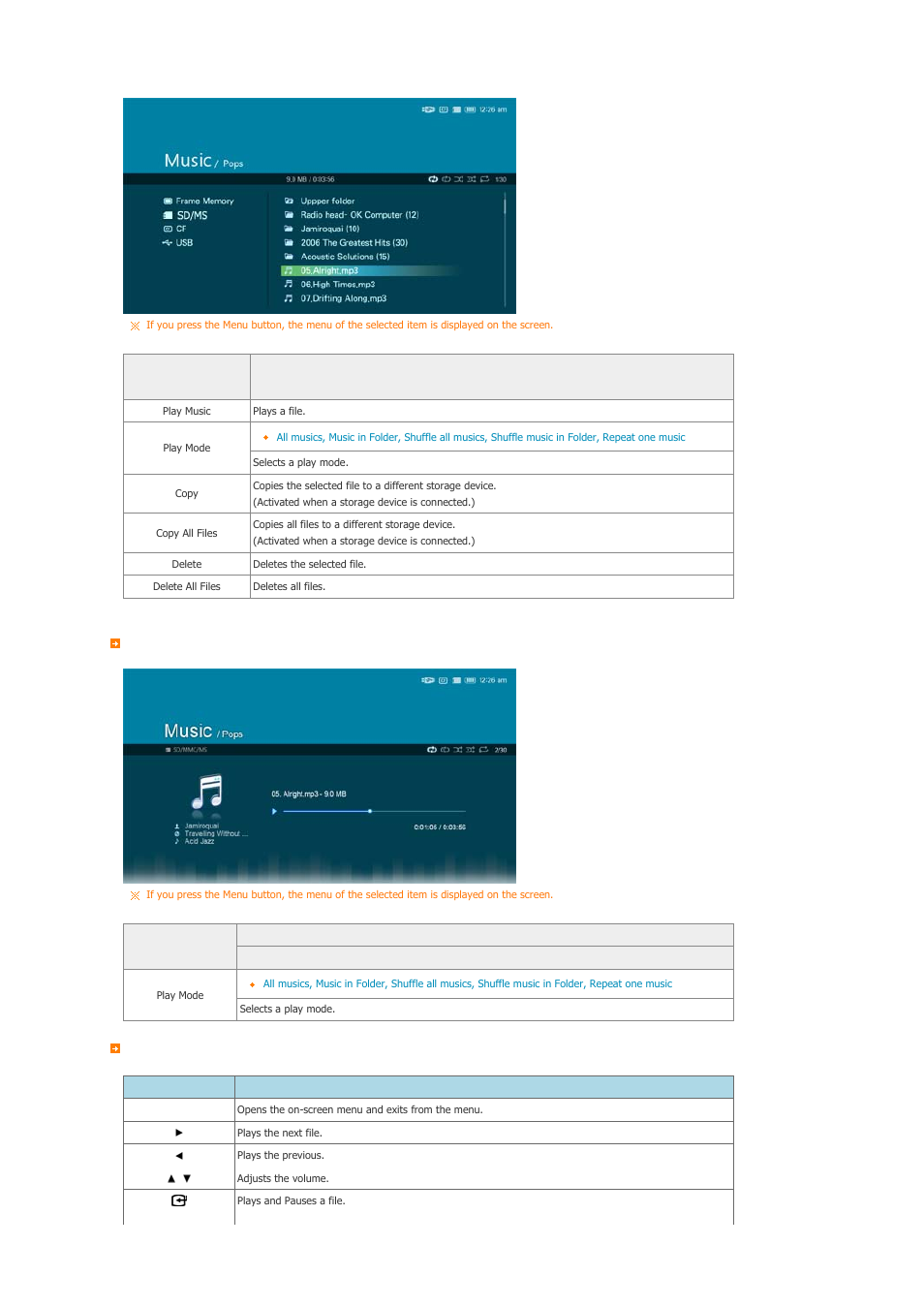This screenshot has width=924, height=1308.
Task: Open Radio head- OK Computer folder
Action: [359, 215]
